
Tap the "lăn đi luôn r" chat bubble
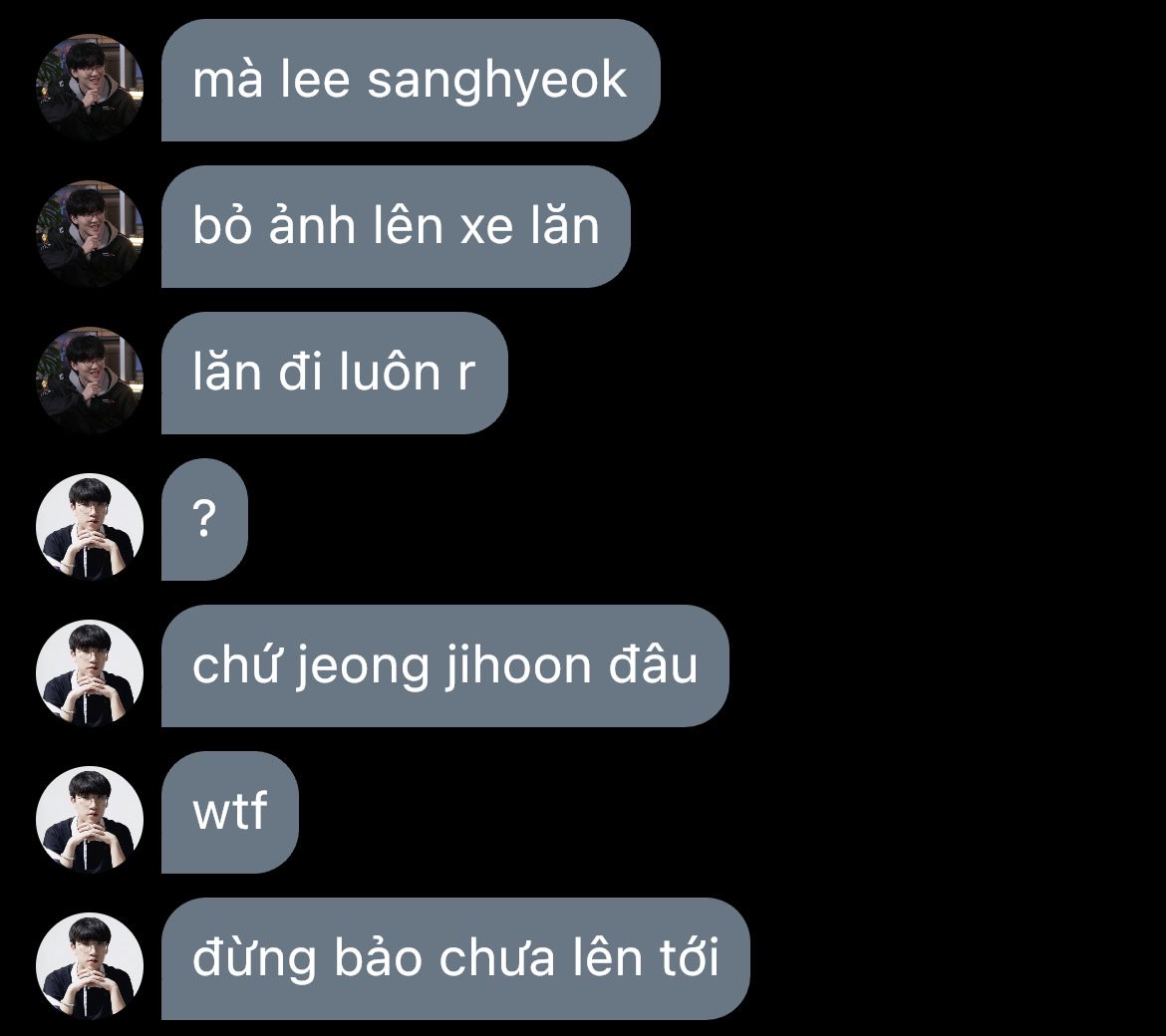[335, 374]
